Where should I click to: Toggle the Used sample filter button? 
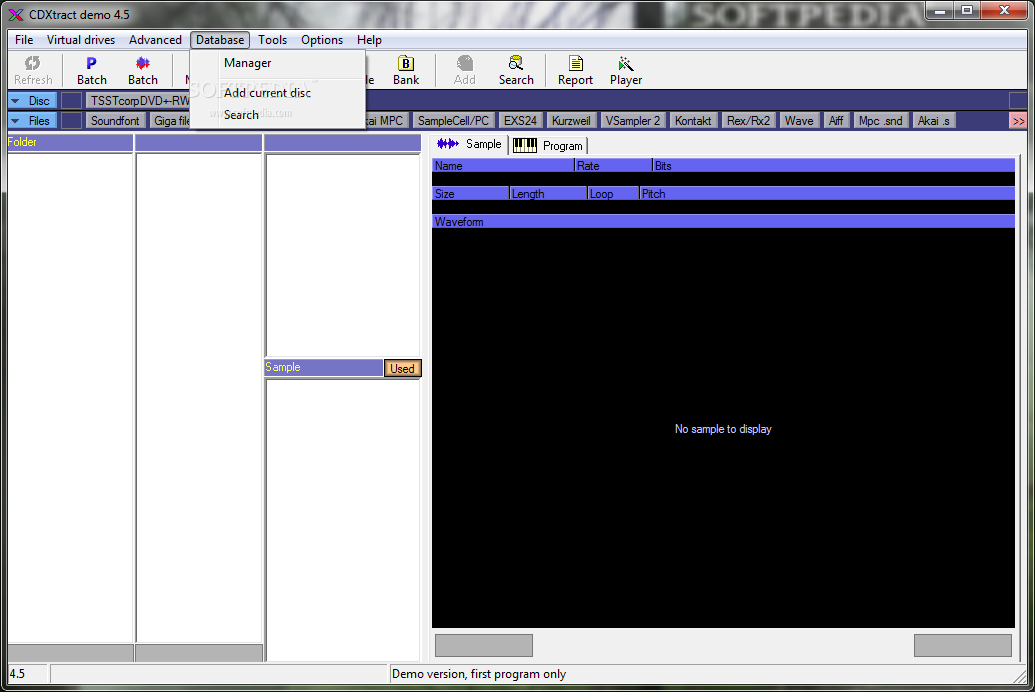coord(402,368)
